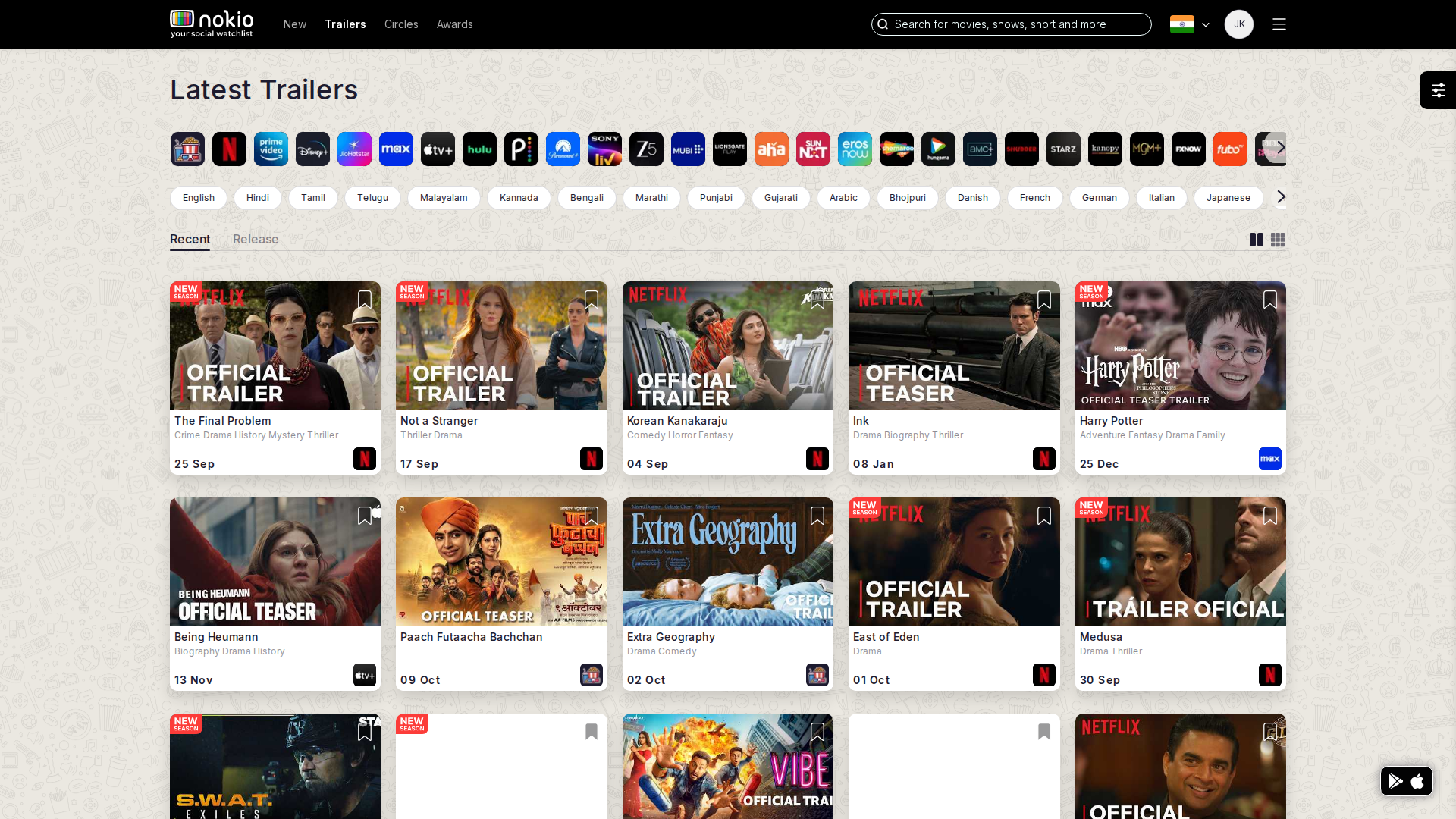Open the New menu item
Viewport: 1456px width, 819px height.
(x=295, y=24)
